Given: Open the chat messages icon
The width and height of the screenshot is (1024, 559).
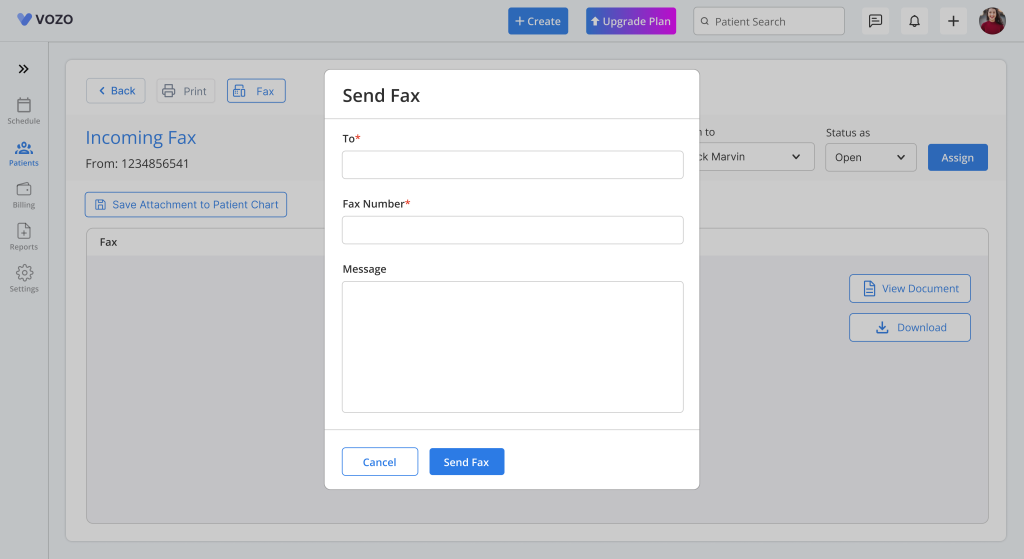Looking at the screenshot, I should pyautogui.click(x=875, y=21).
